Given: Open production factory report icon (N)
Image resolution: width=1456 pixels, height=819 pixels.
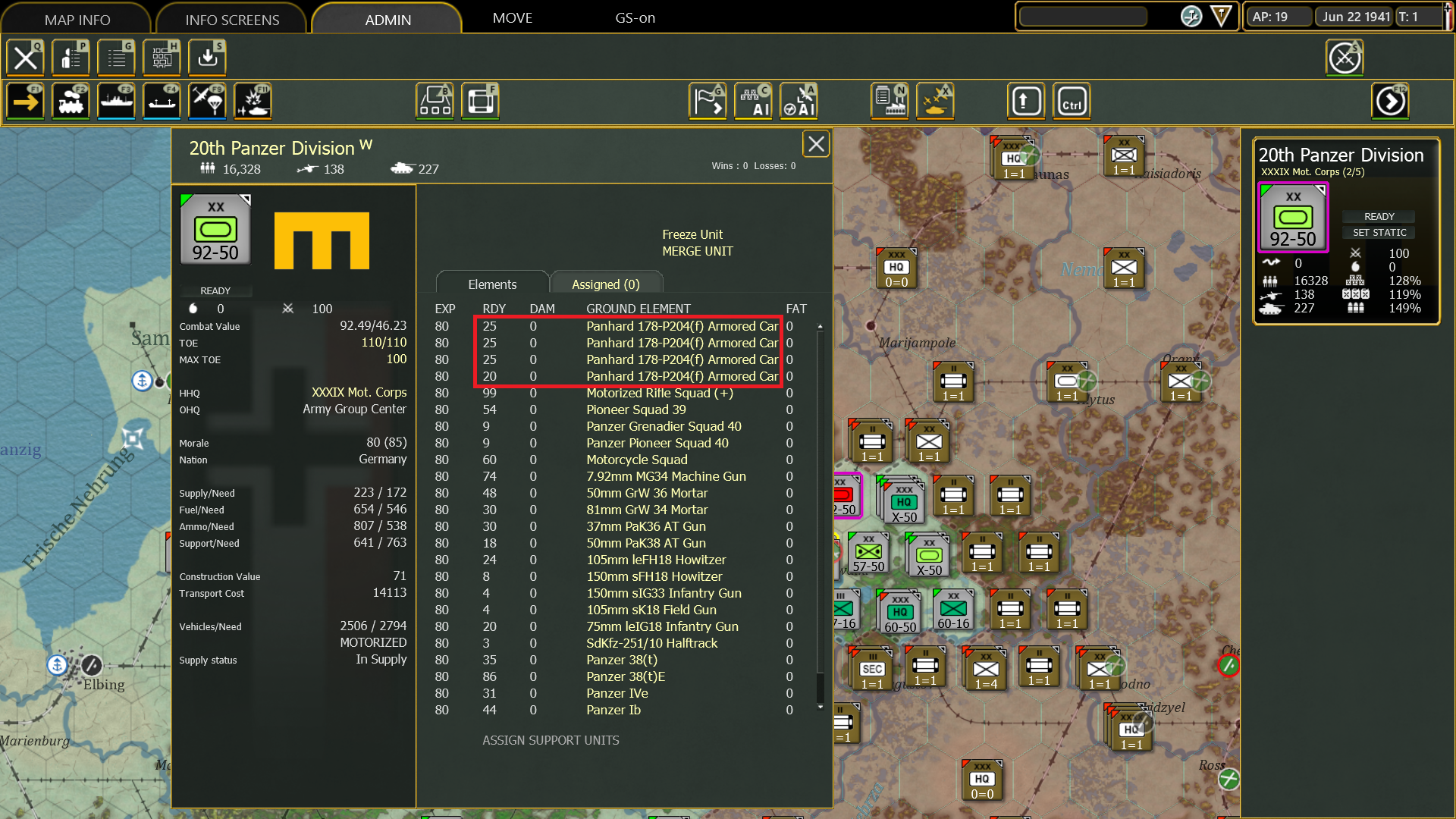Looking at the screenshot, I should tap(890, 101).
